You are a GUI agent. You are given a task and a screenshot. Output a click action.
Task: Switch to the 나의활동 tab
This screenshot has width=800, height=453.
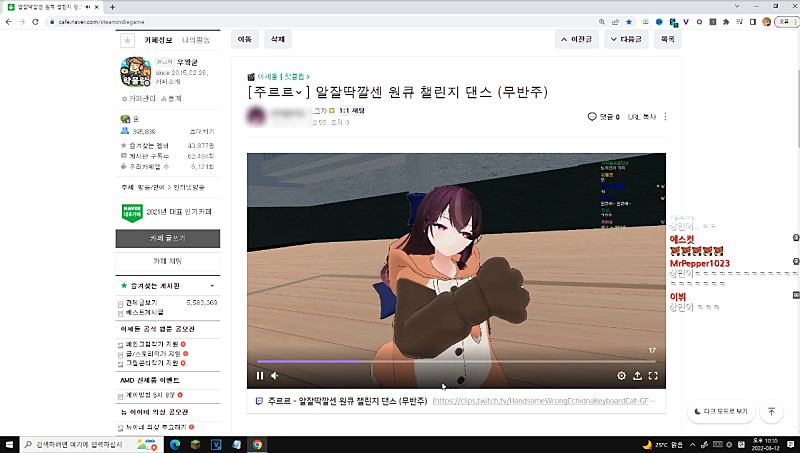coord(196,40)
